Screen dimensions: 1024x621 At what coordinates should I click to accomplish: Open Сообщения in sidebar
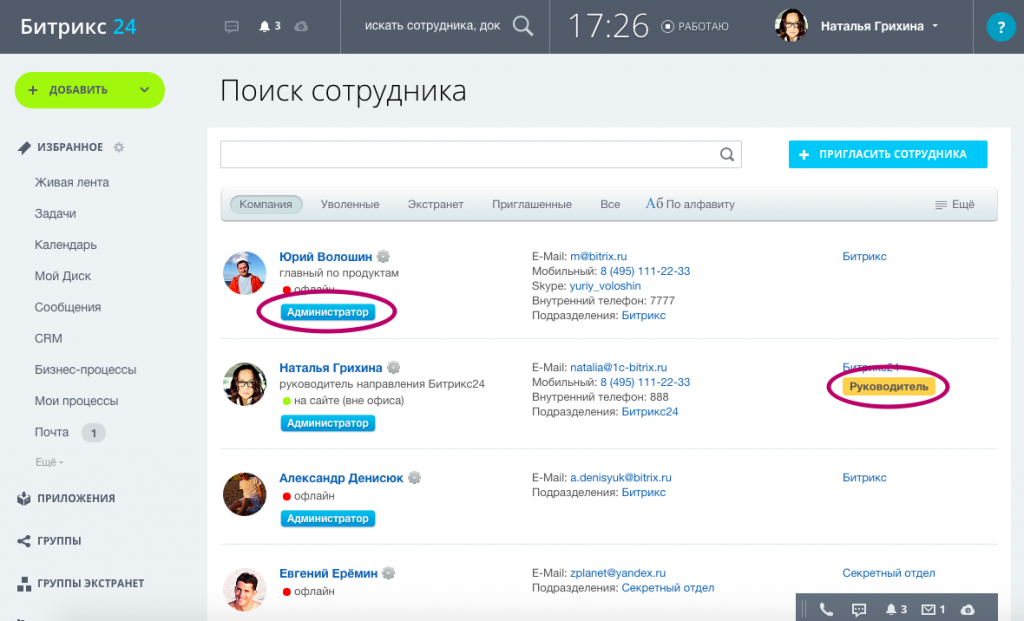(x=68, y=308)
